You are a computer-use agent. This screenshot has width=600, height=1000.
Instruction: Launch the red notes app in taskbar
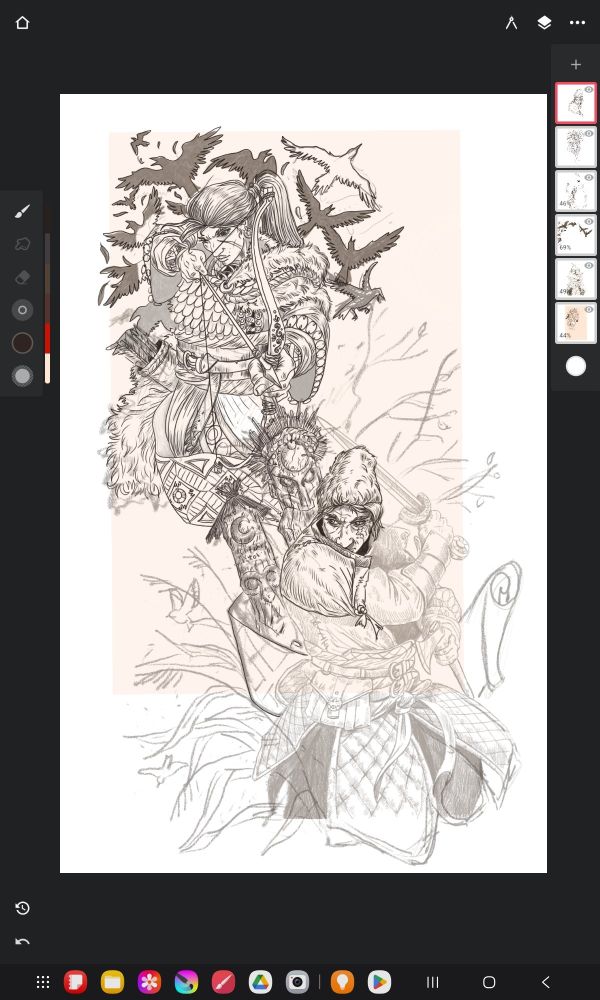[x=75, y=982]
